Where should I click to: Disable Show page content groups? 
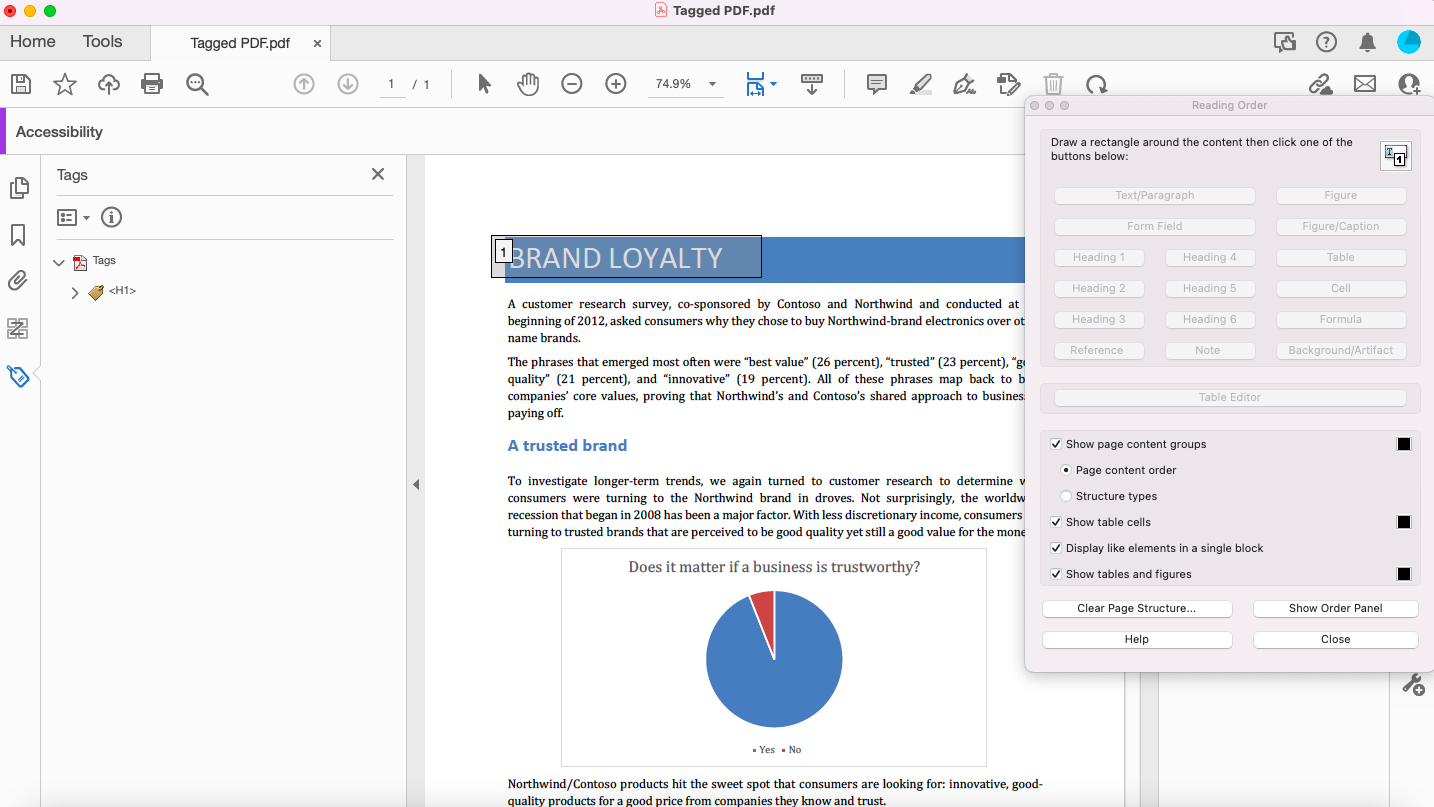coord(1056,443)
